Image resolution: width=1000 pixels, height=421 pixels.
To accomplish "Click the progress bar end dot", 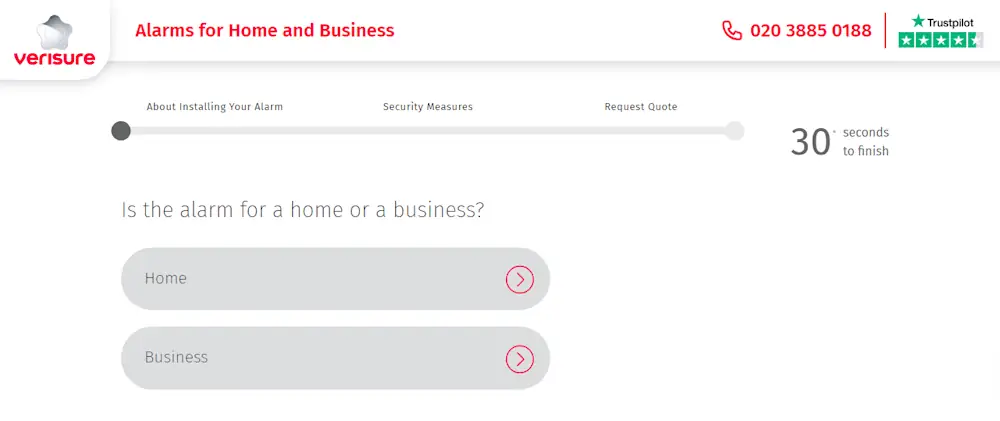I will [x=735, y=131].
